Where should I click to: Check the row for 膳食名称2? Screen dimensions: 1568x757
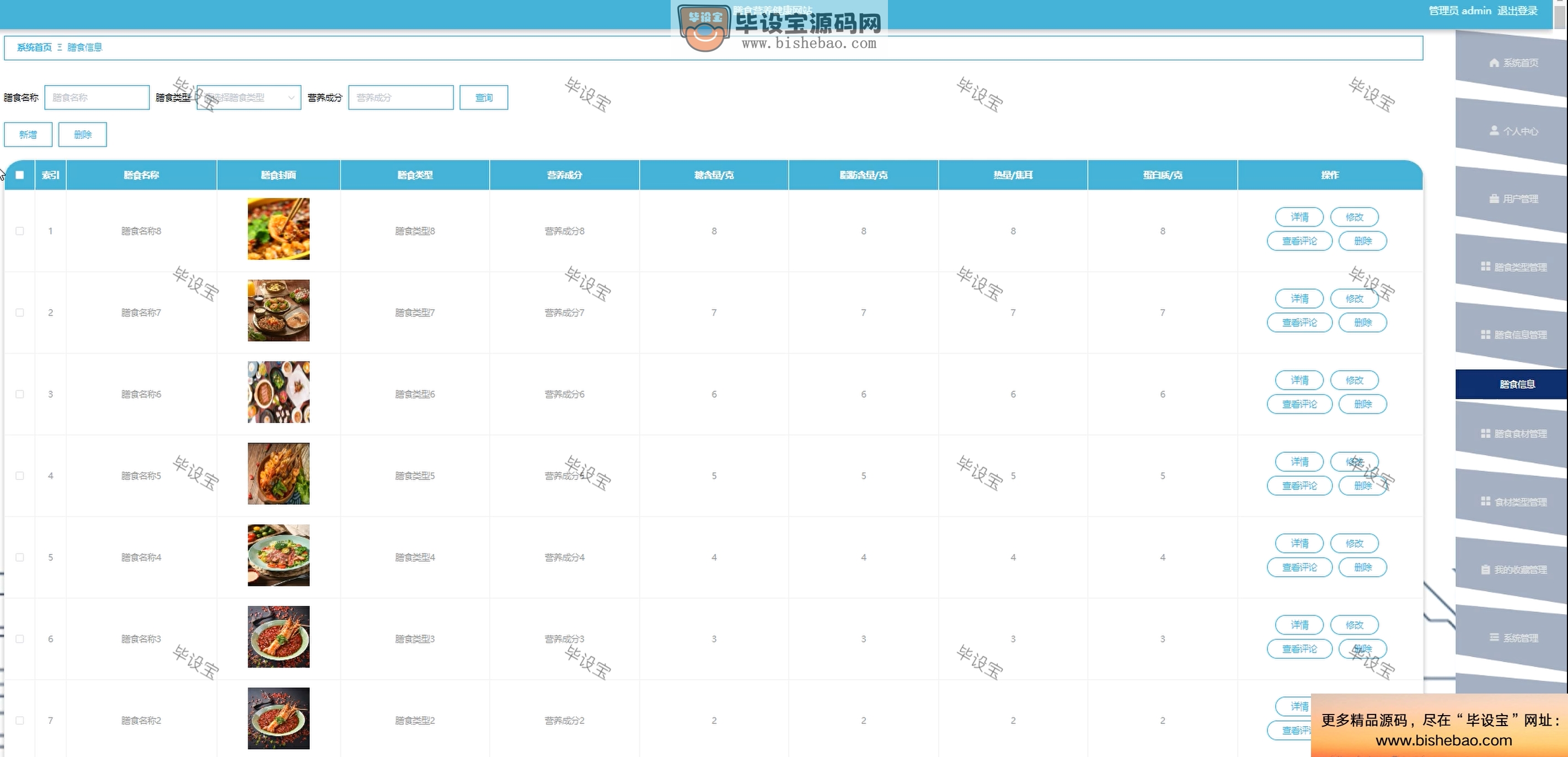pyautogui.click(x=19, y=721)
